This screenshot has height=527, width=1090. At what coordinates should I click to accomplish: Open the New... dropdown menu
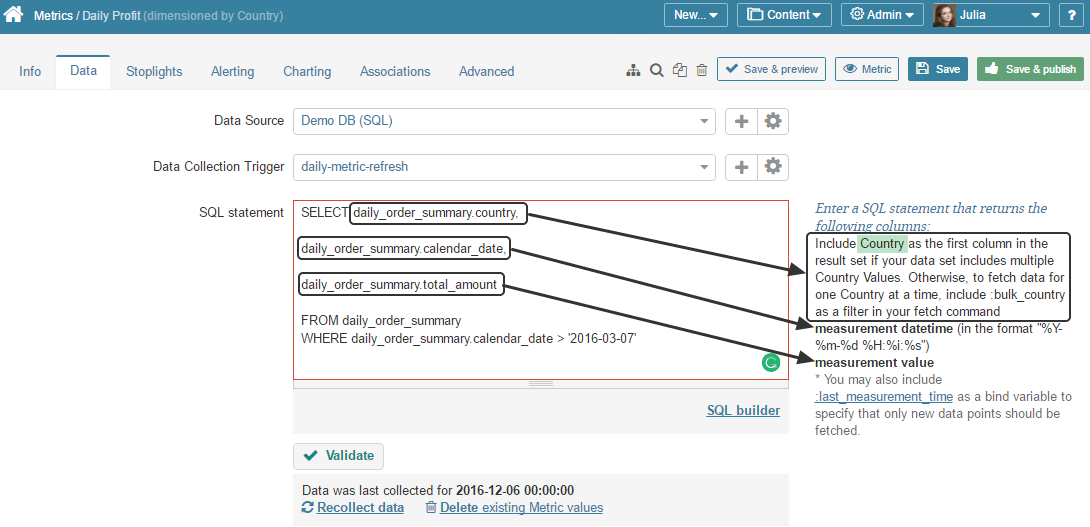point(696,15)
